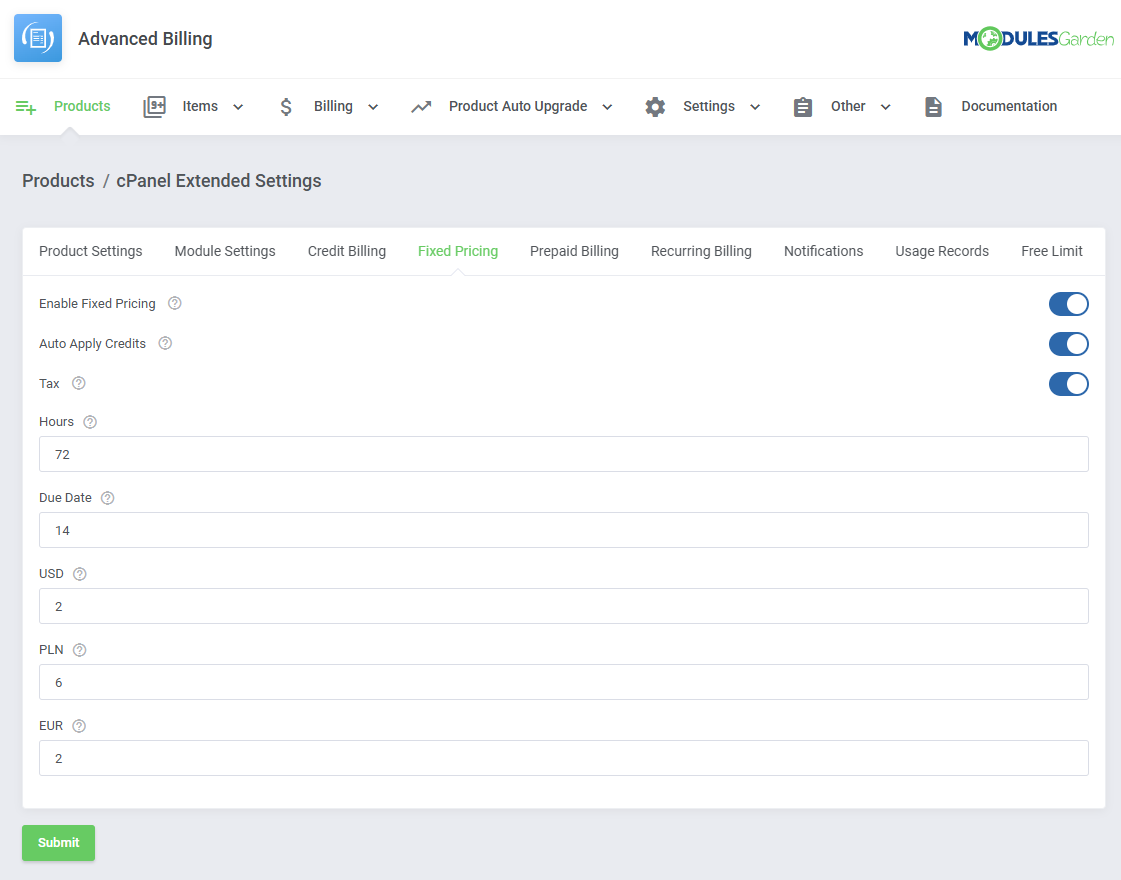The width and height of the screenshot is (1121, 880).
Task: Click into the EUR price field
Action: tap(563, 758)
